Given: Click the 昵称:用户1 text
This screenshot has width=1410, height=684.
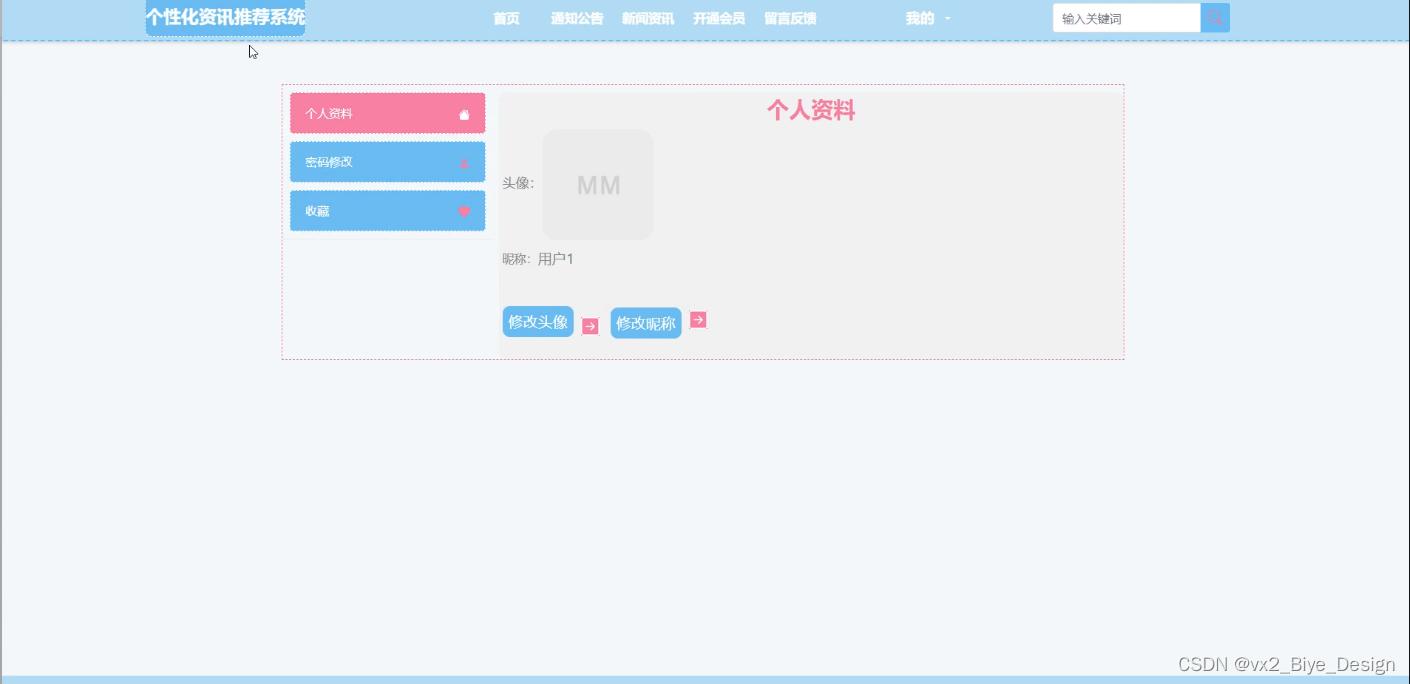Looking at the screenshot, I should 538,260.
